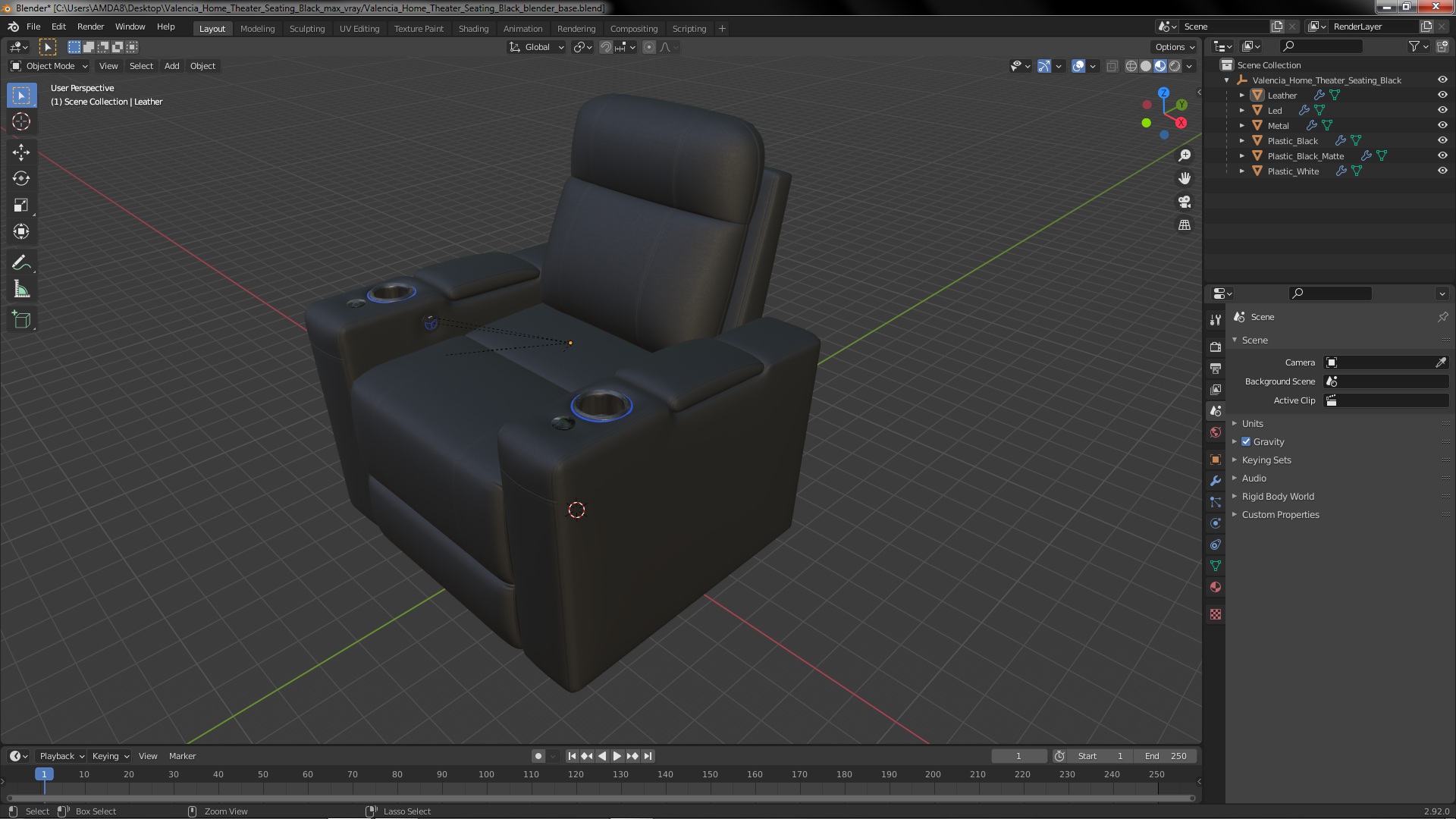Image resolution: width=1456 pixels, height=819 pixels.
Task: Uncheck the Gravity checkbox
Action: [1246, 441]
